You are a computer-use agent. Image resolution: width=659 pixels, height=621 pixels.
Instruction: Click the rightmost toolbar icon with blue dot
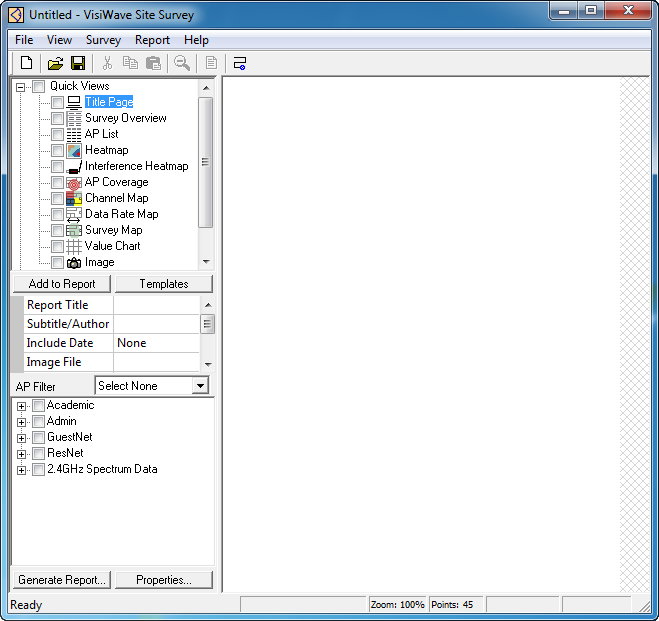240,63
